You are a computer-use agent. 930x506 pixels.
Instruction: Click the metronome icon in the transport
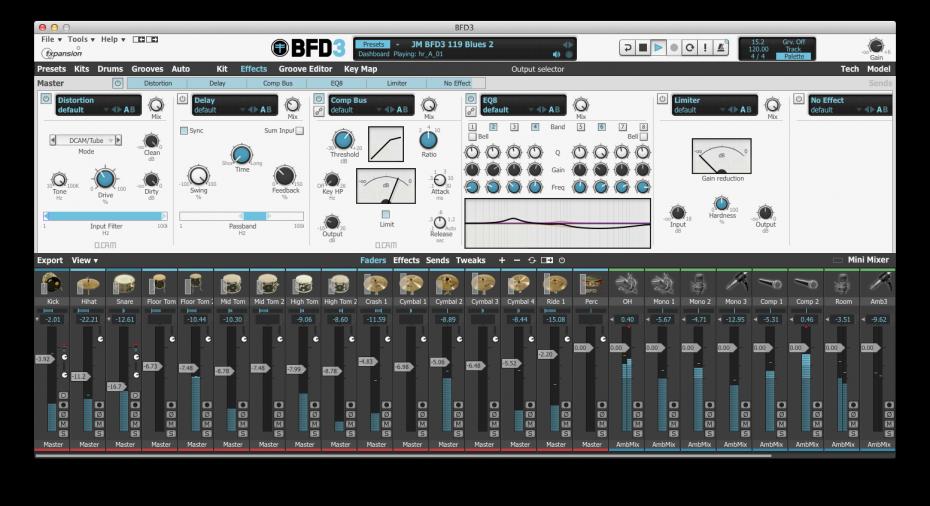(x=722, y=48)
